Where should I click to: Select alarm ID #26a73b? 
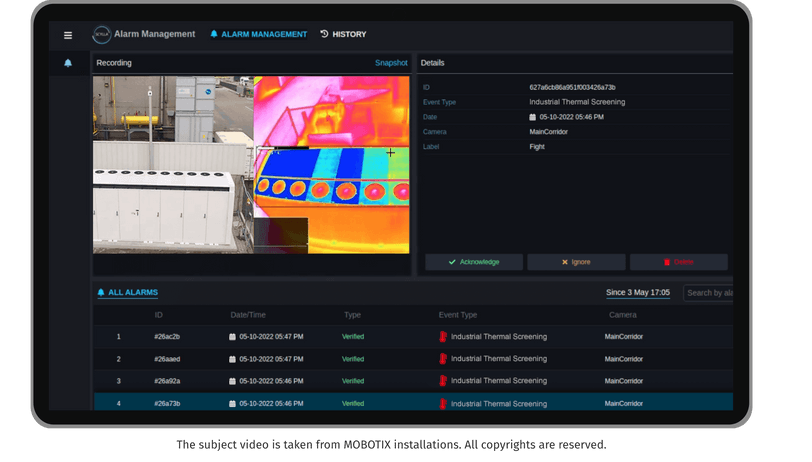[x=167, y=403]
